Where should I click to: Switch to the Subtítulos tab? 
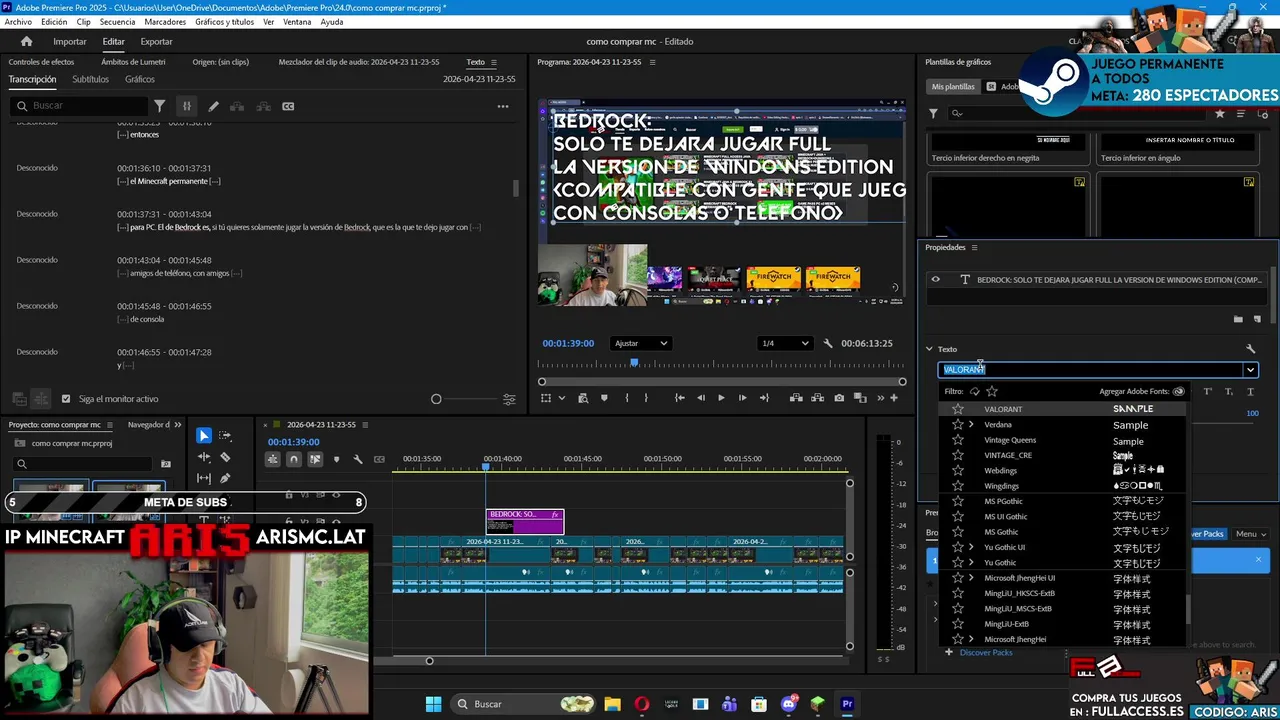90,80
